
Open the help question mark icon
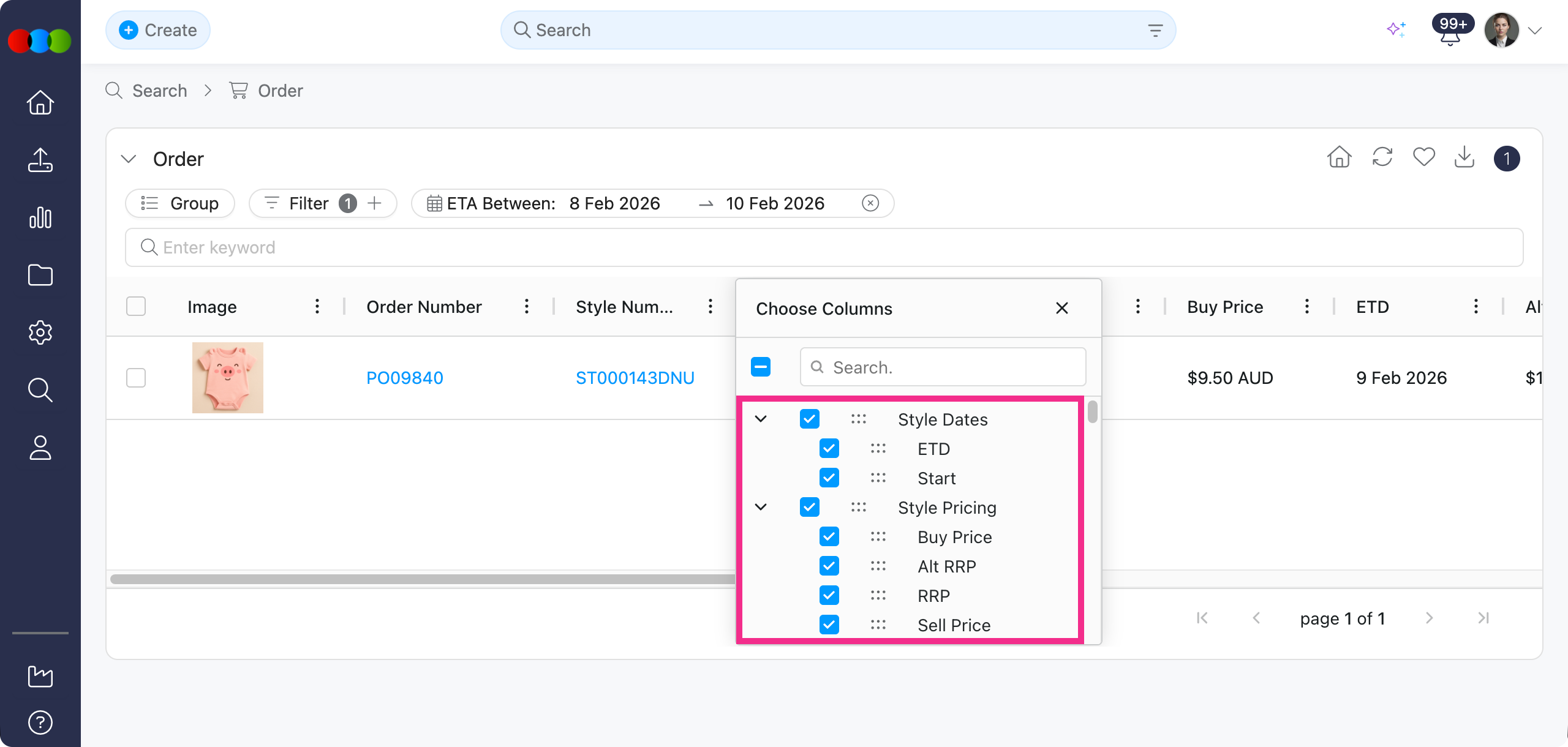click(40, 723)
